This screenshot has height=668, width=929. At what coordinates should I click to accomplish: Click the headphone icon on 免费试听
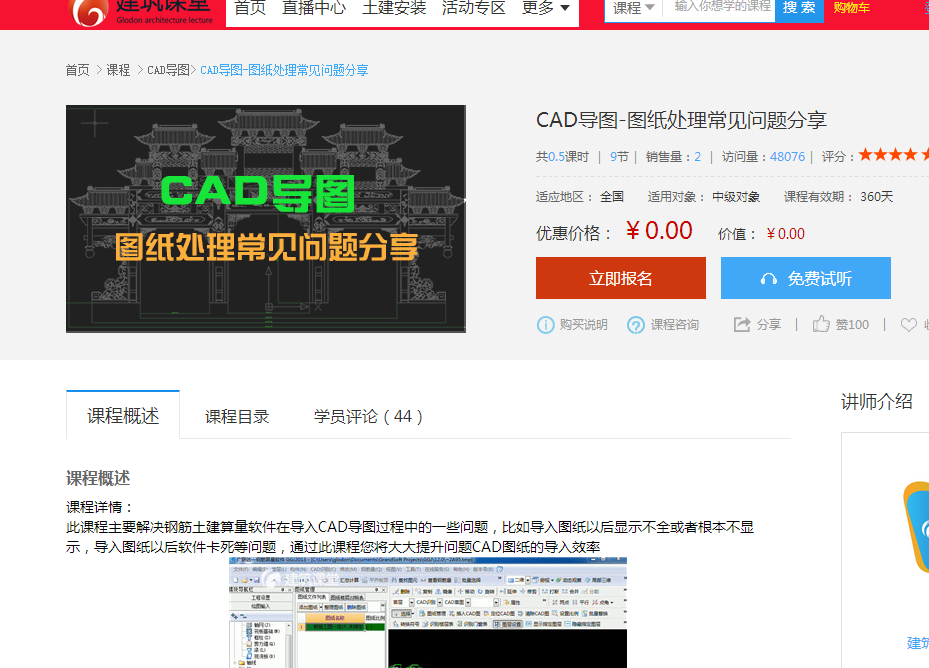click(x=768, y=279)
